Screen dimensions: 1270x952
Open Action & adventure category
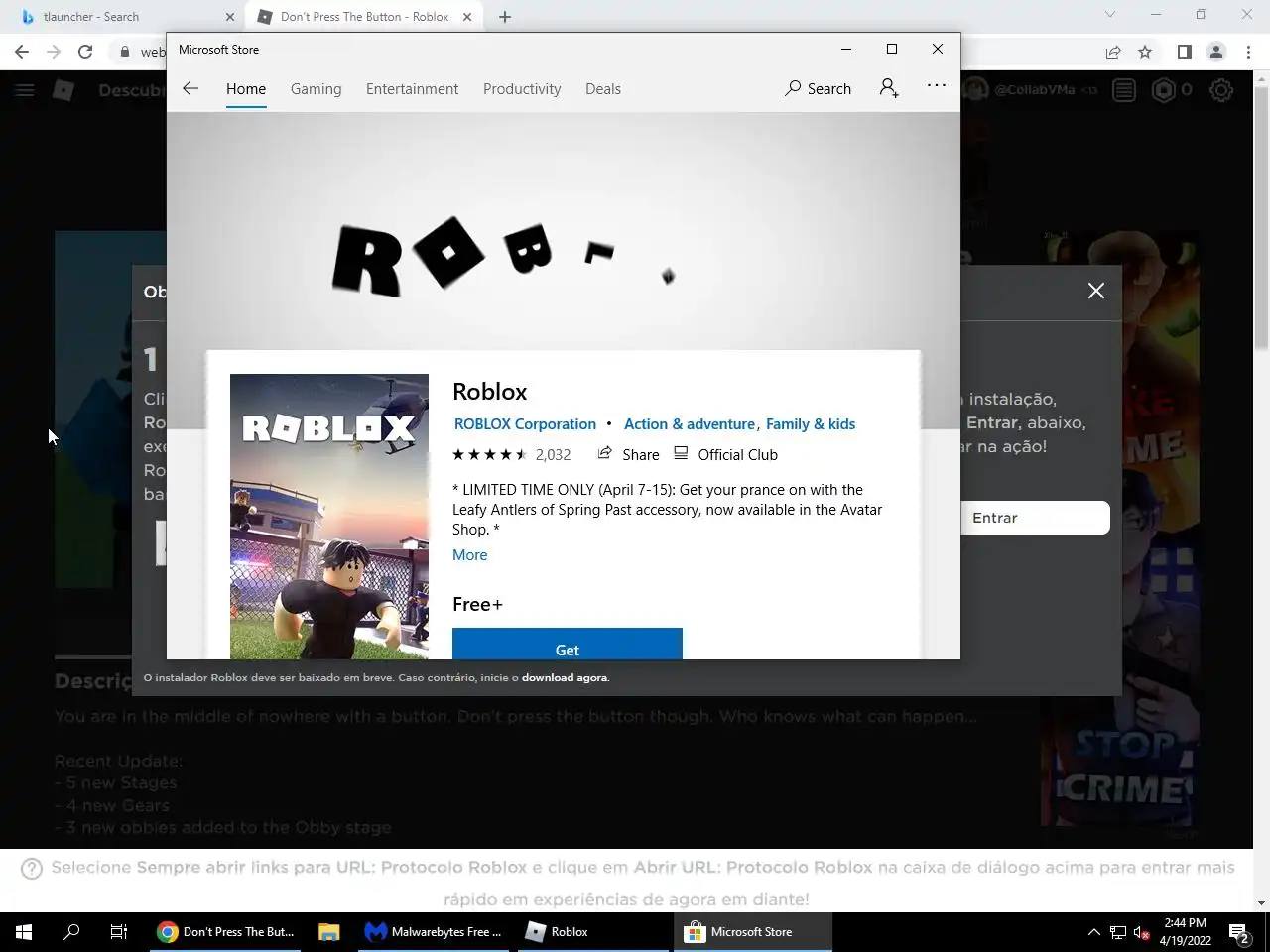690,423
